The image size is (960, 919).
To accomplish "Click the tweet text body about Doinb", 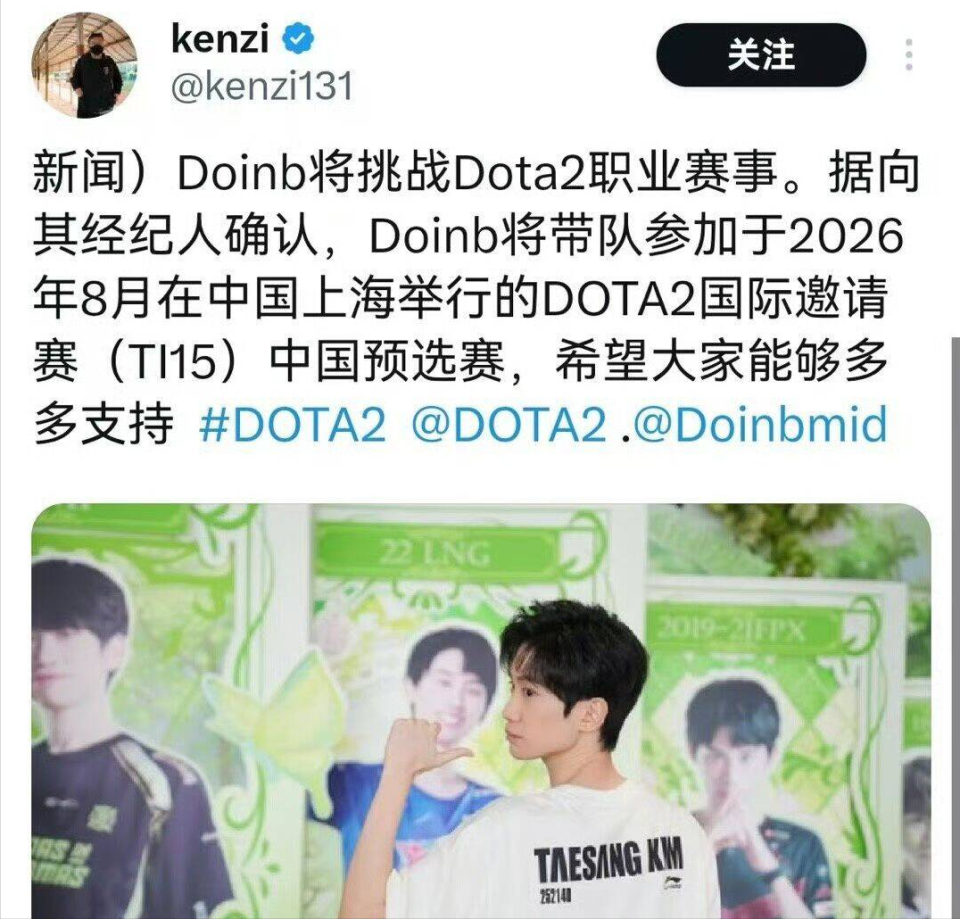I will (476, 298).
